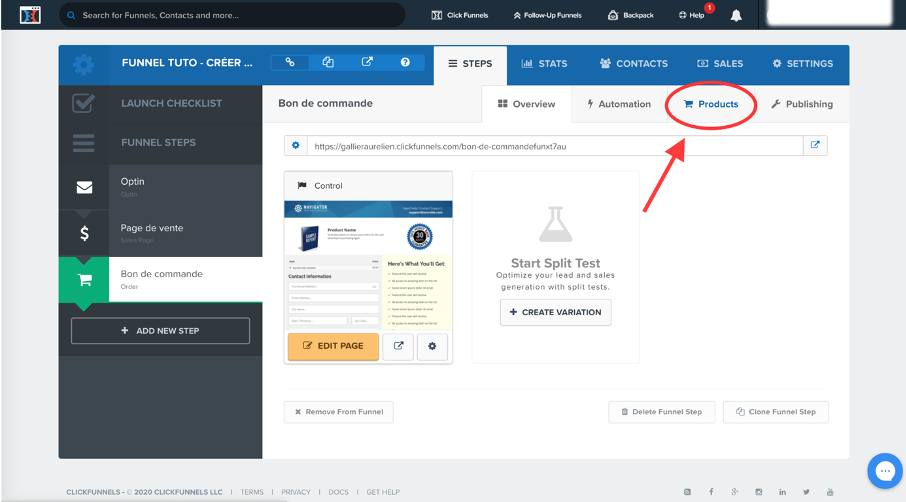Viewport: 906px width, 502px height.
Task: Click the dollar sign sales page icon
Action: 84,233
